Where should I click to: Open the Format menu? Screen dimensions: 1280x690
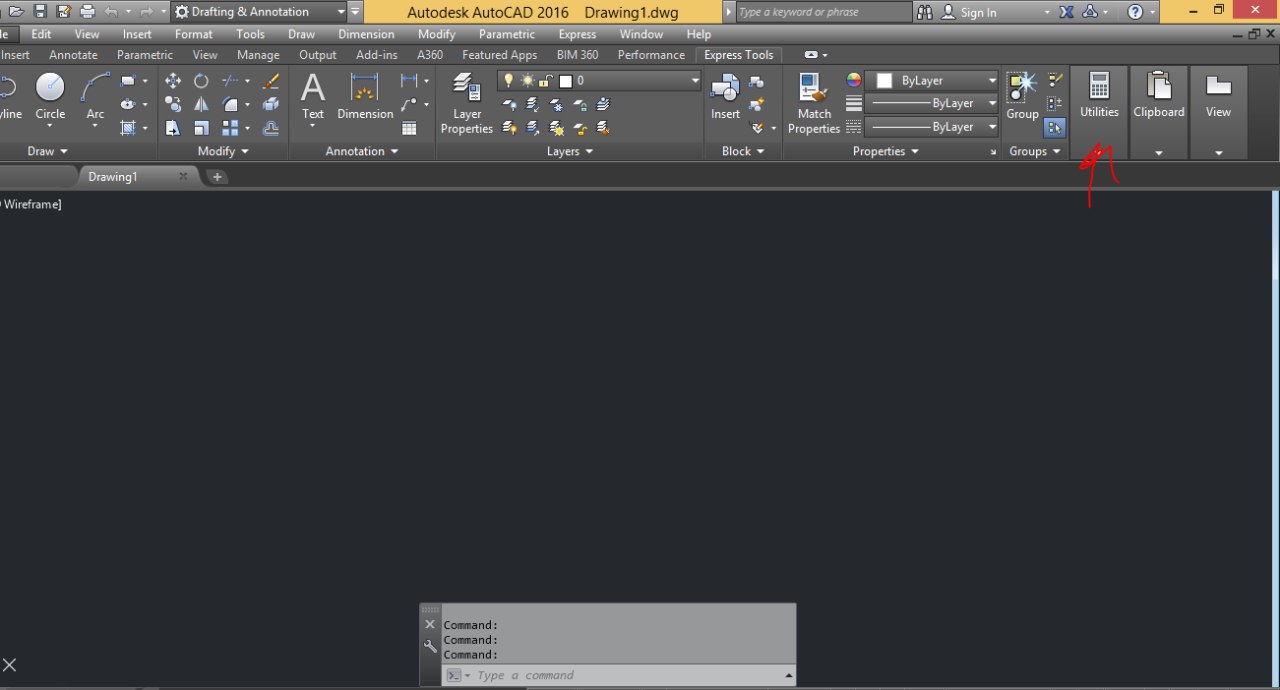pyautogui.click(x=194, y=34)
